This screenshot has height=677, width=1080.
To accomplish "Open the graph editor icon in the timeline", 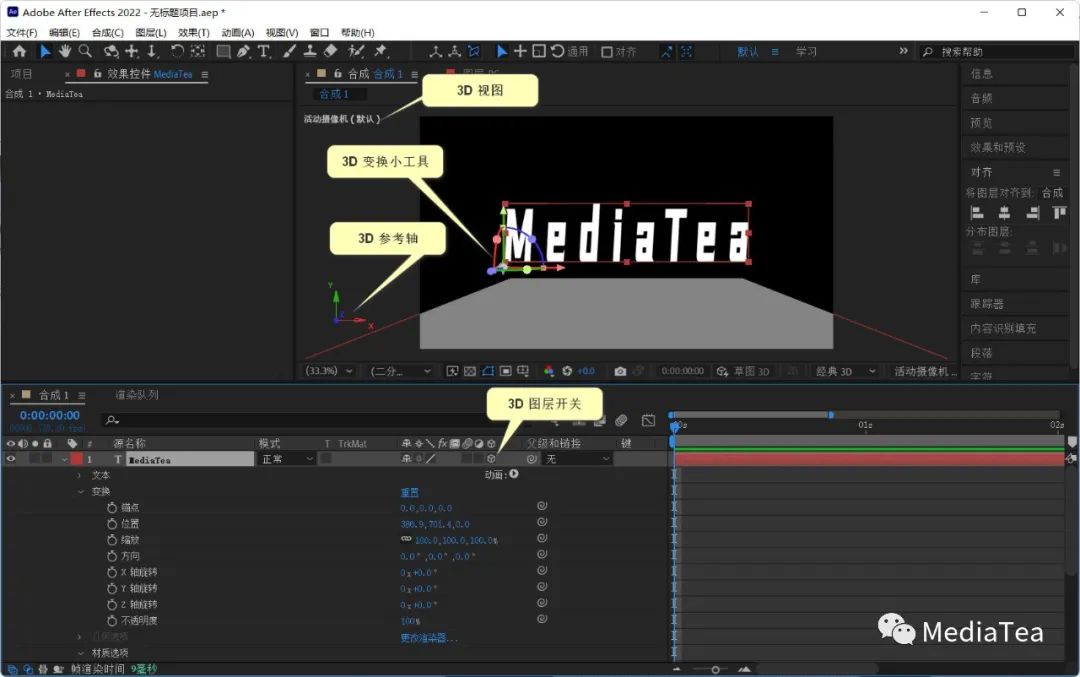I will pos(648,420).
